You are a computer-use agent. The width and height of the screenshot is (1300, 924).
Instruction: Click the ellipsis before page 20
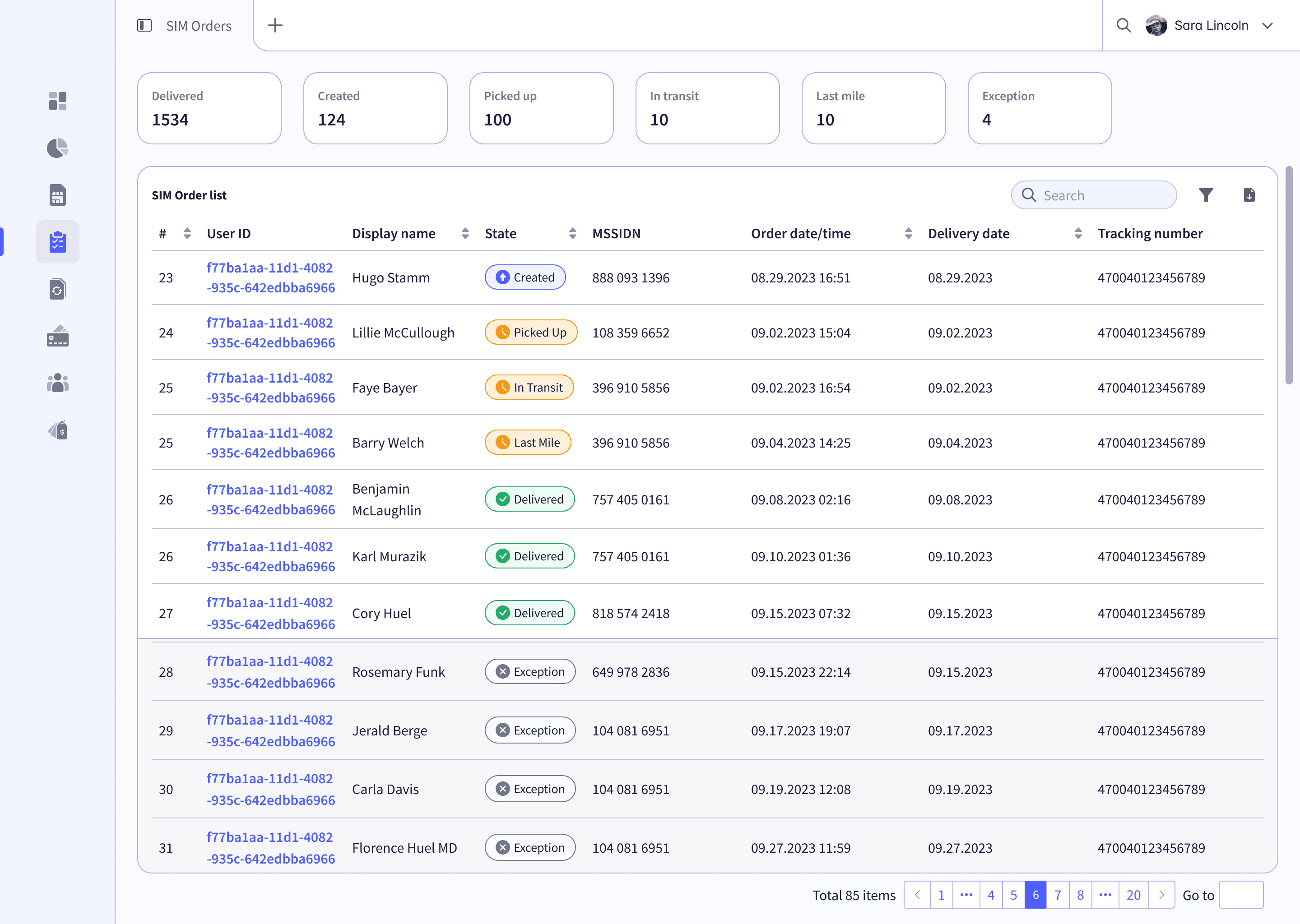point(1105,895)
